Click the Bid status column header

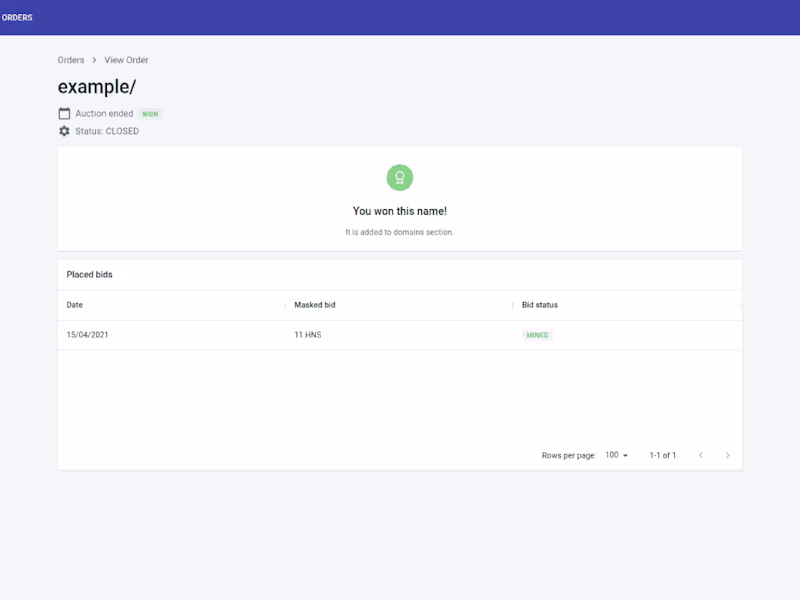coord(538,305)
